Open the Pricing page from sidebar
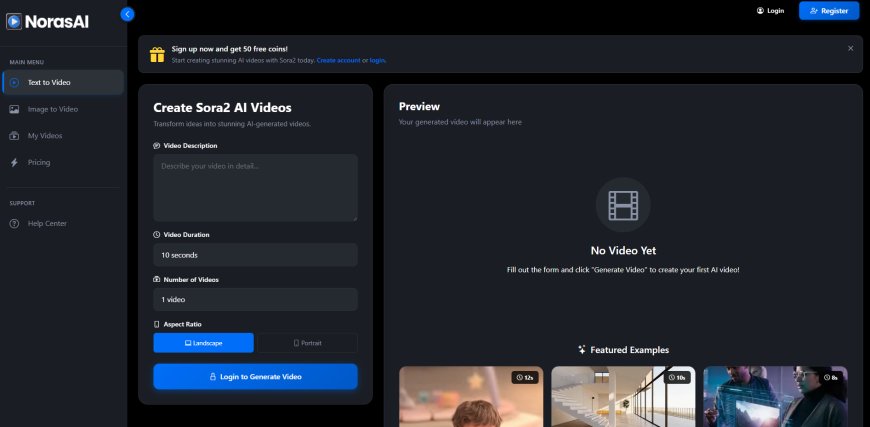870x427 pixels. pos(63,162)
